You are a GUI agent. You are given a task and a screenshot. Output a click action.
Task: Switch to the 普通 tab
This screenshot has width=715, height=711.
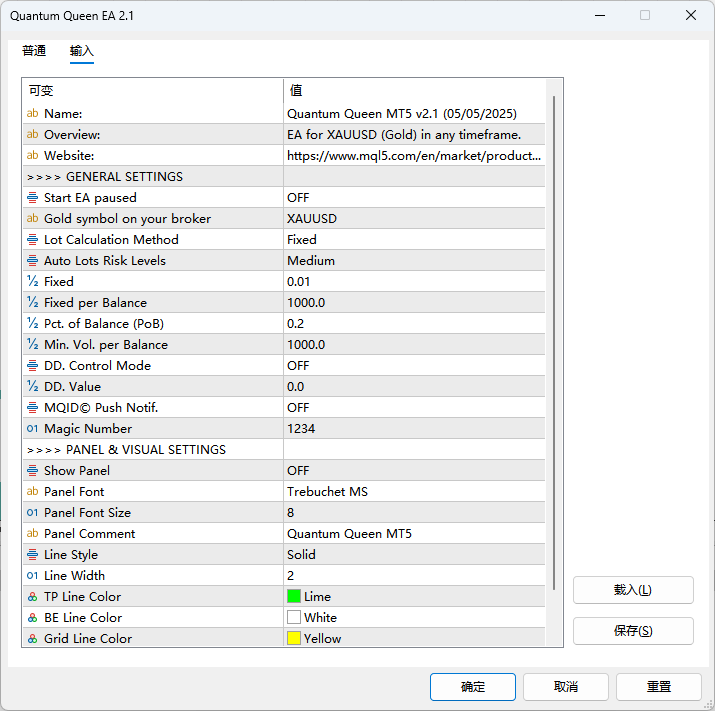point(34,51)
